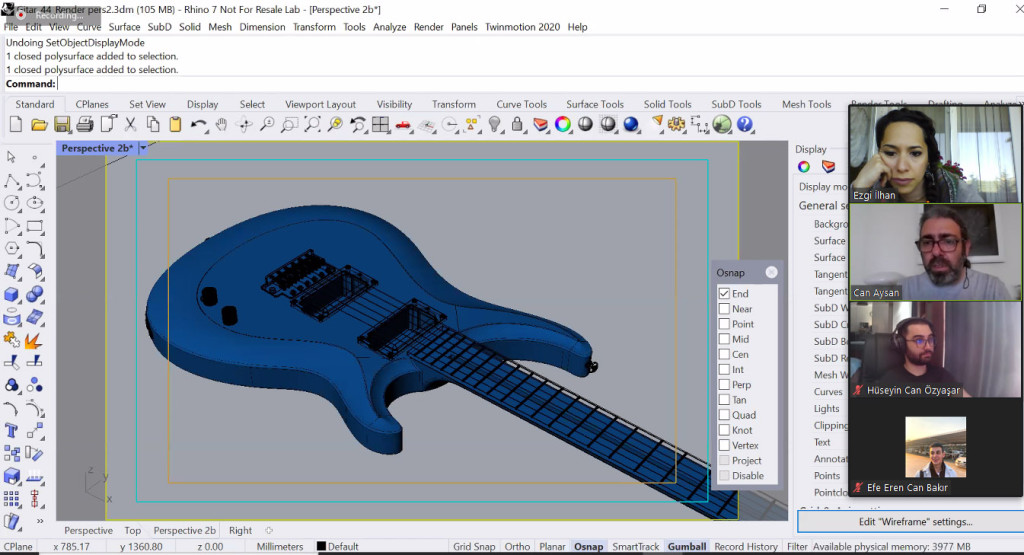The height and width of the screenshot is (555, 1024).
Task: Select the Text object tool
Action: click(12, 430)
